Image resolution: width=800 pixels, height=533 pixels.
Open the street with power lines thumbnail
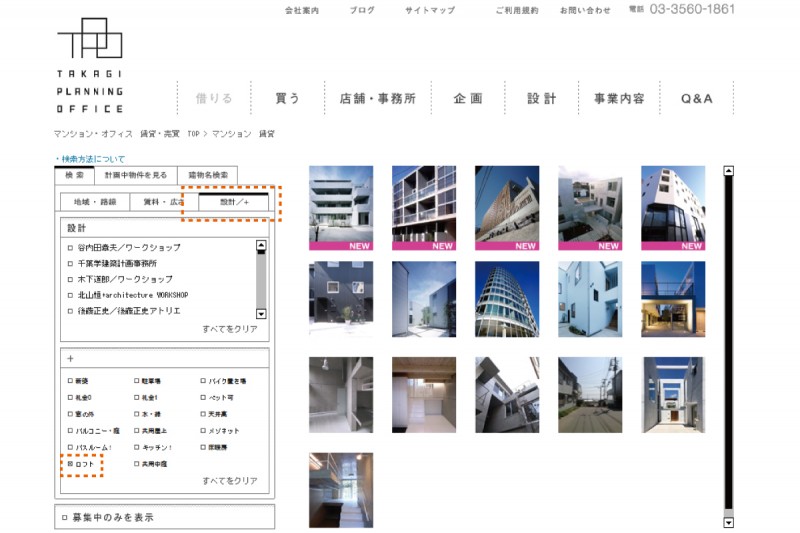pyautogui.click(x=590, y=395)
